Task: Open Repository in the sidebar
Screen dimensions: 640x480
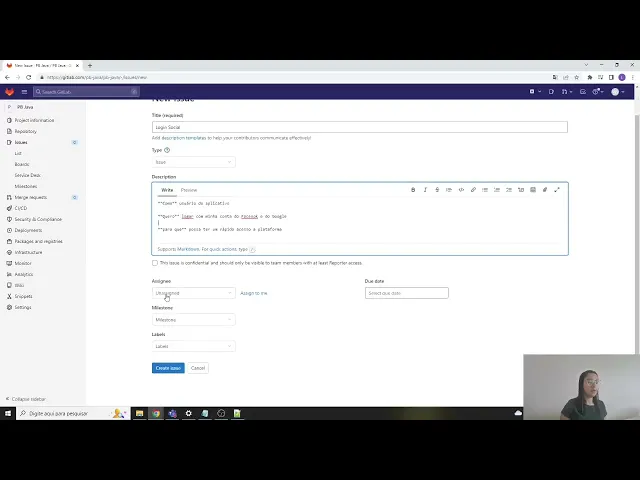Action: [26, 131]
